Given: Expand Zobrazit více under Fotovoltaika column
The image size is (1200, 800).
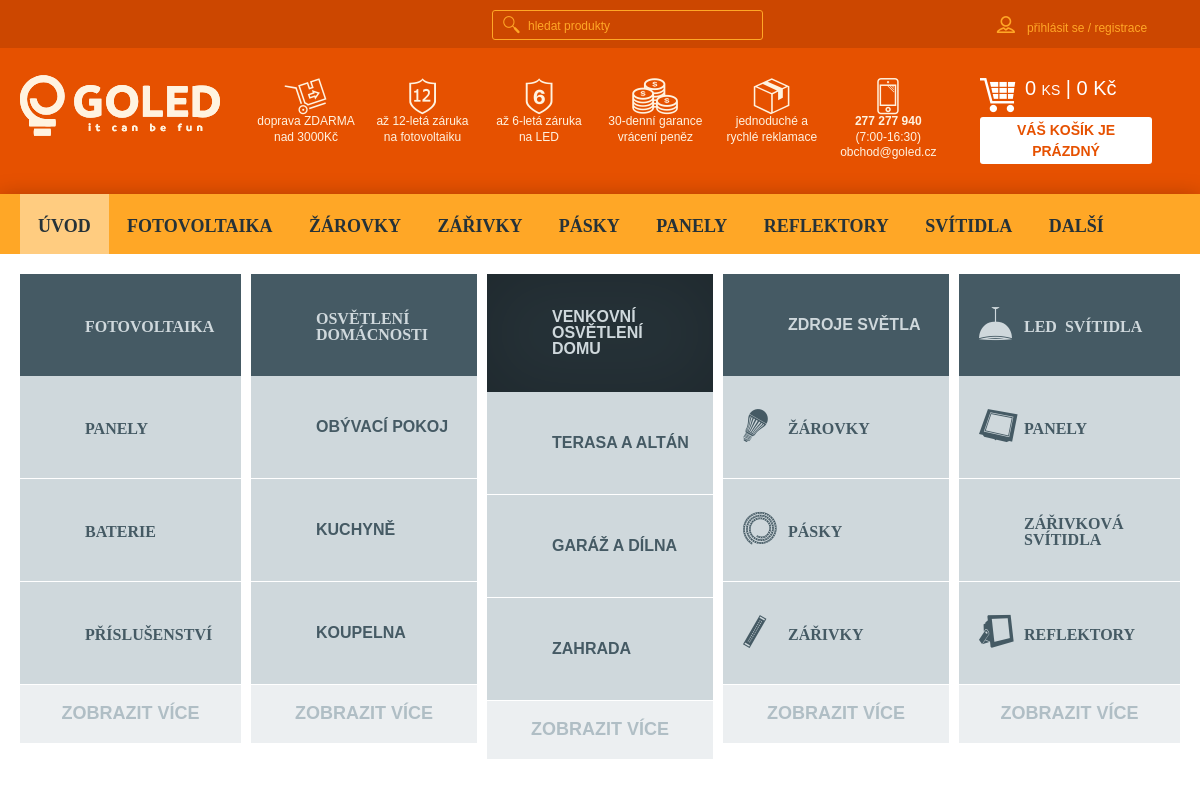Looking at the screenshot, I should [x=130, y=713].
